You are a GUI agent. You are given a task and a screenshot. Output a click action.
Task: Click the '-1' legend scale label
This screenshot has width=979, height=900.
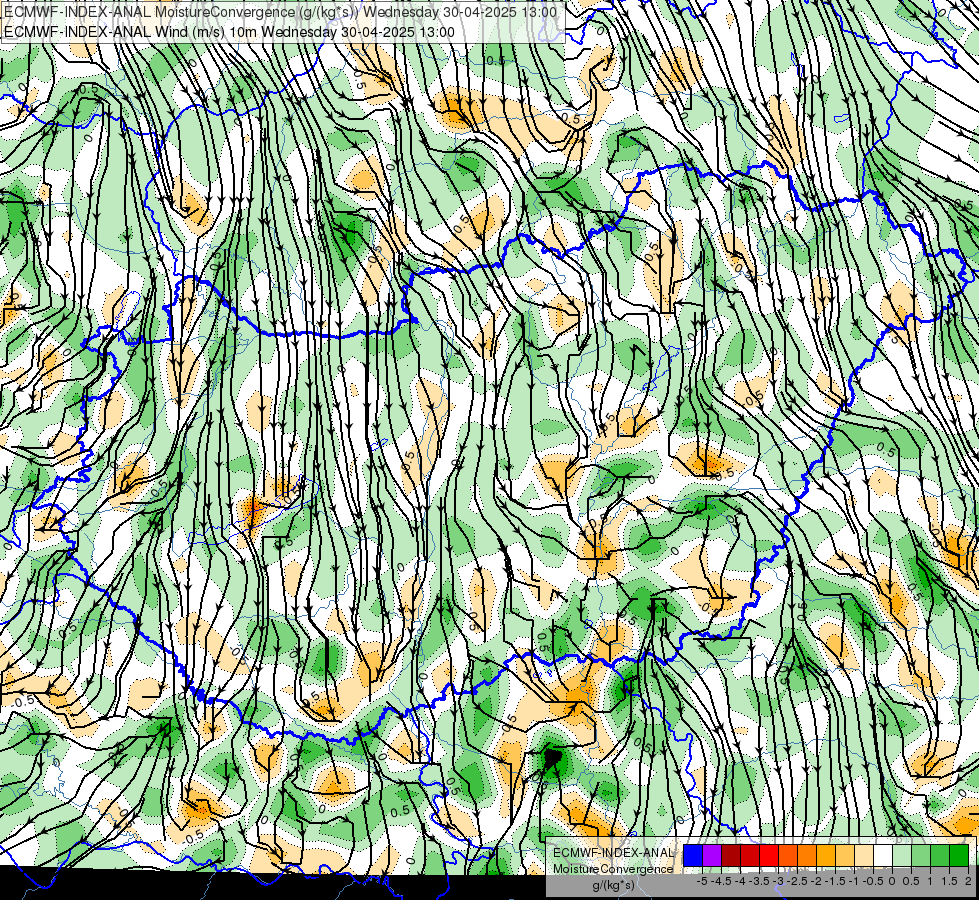point(854,881)
